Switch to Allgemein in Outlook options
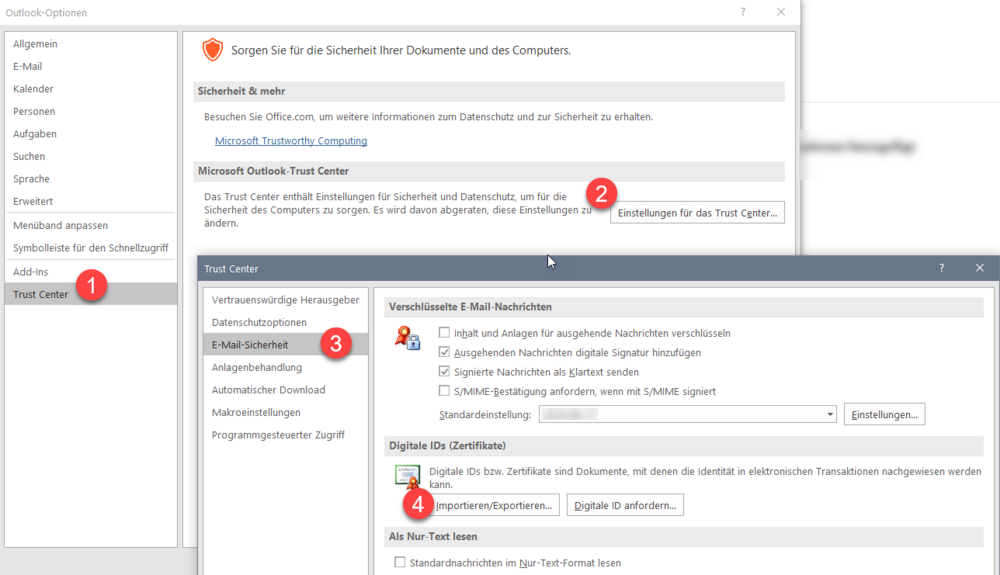Image resolution: width=1000 pixels, height=575 pixels. pos(34,44)
